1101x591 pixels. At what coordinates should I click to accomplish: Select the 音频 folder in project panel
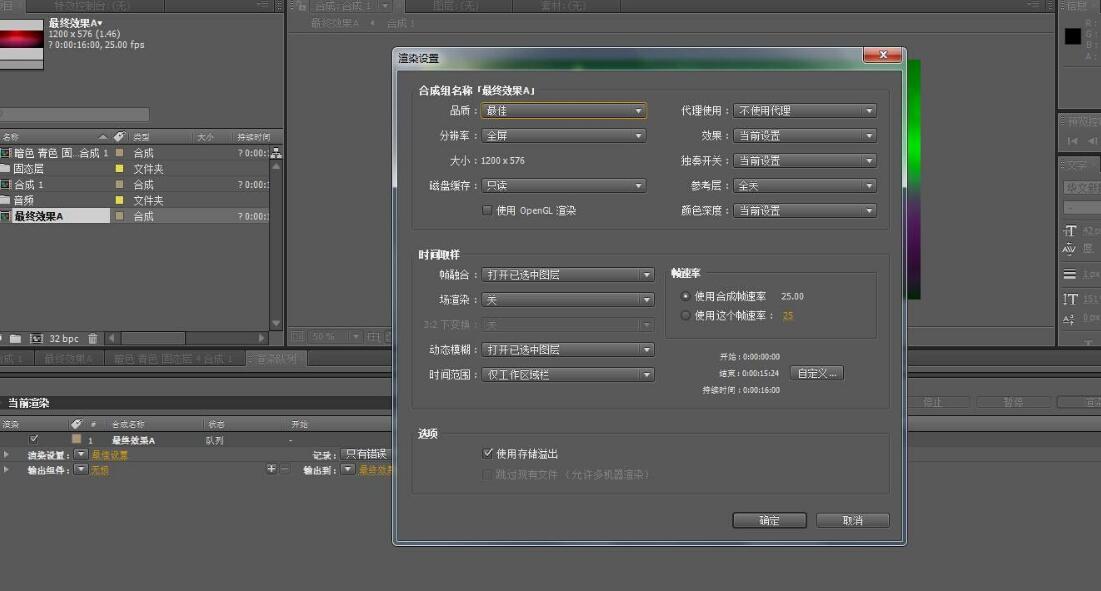coord(24,200)
